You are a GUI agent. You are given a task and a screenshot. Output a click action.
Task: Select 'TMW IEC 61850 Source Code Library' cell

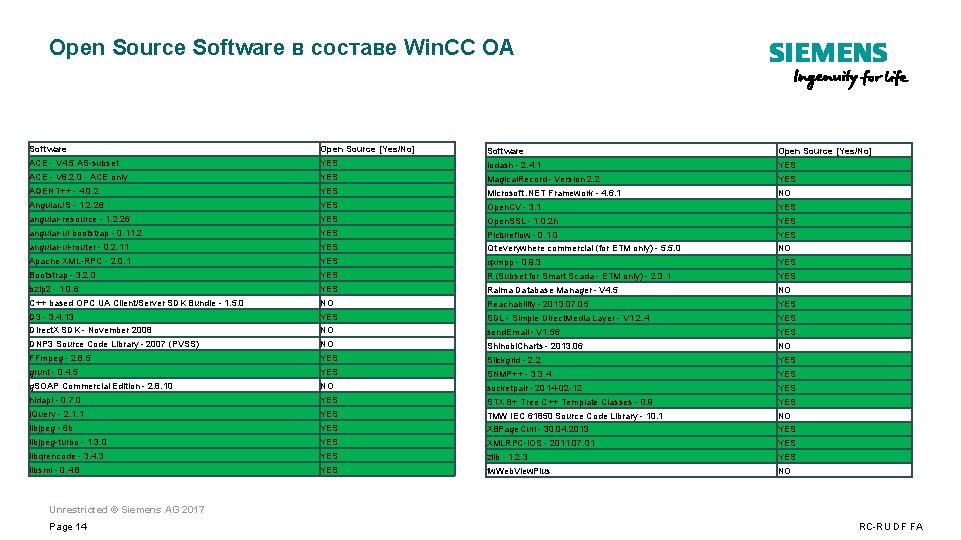631,416
